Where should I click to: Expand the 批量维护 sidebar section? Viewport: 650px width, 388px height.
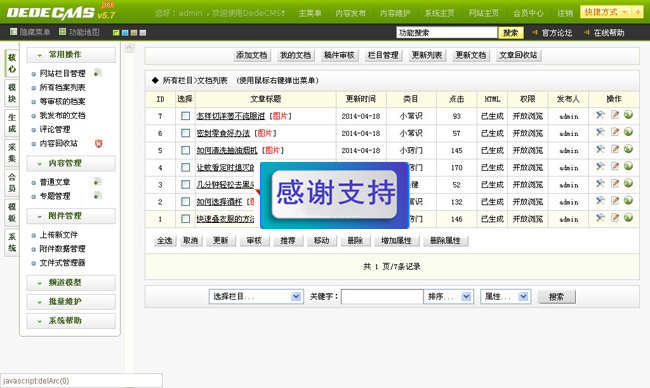point(71,302)
